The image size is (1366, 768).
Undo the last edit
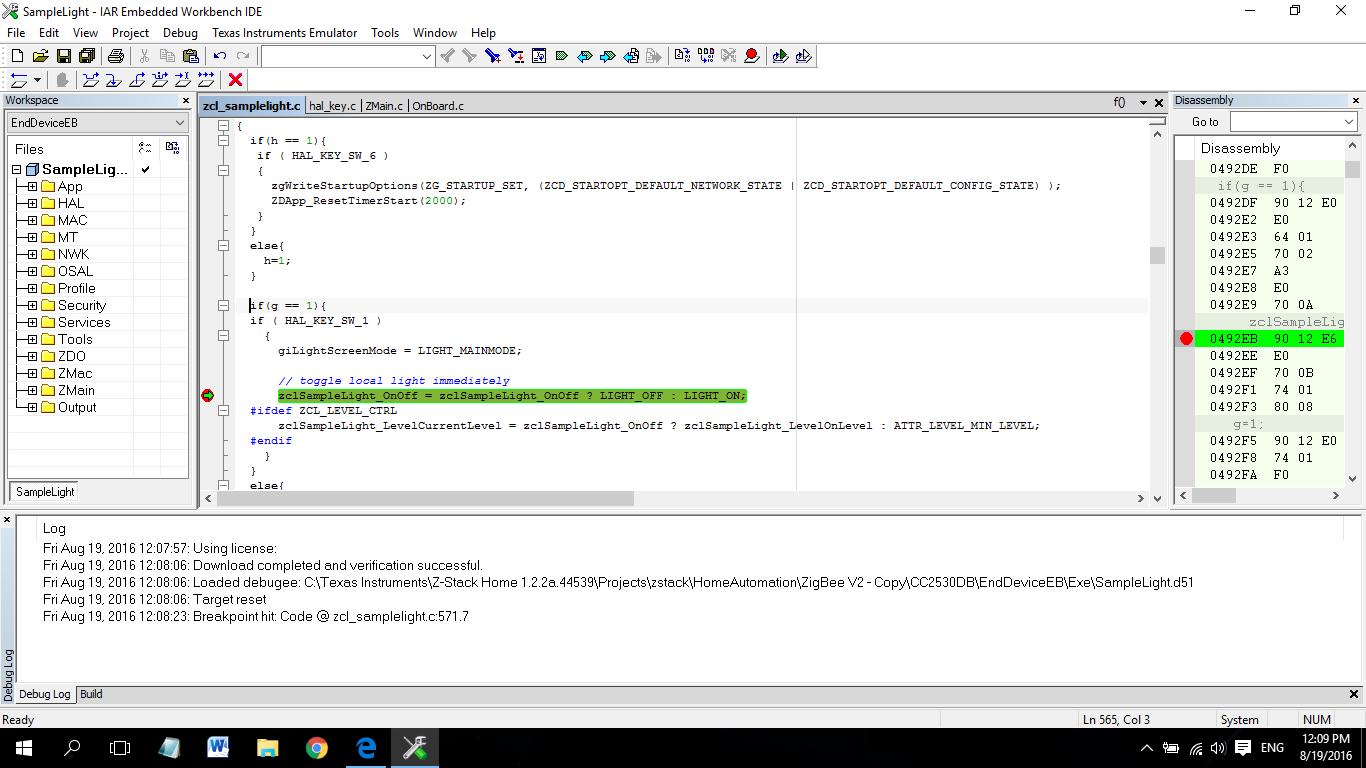click(x=219, y=56)
